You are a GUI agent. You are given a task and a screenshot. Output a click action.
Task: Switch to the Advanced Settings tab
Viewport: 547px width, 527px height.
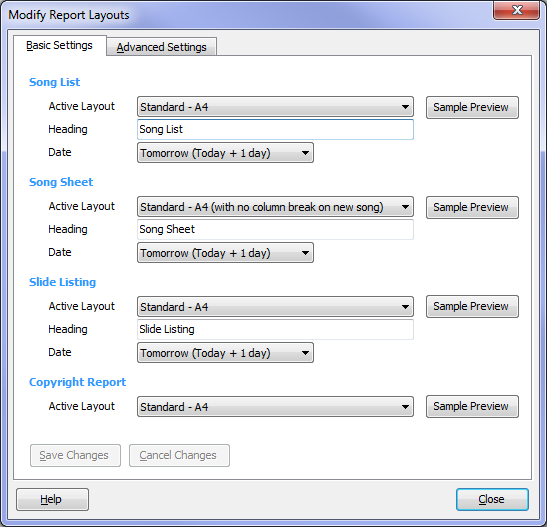tap(162, 47)
